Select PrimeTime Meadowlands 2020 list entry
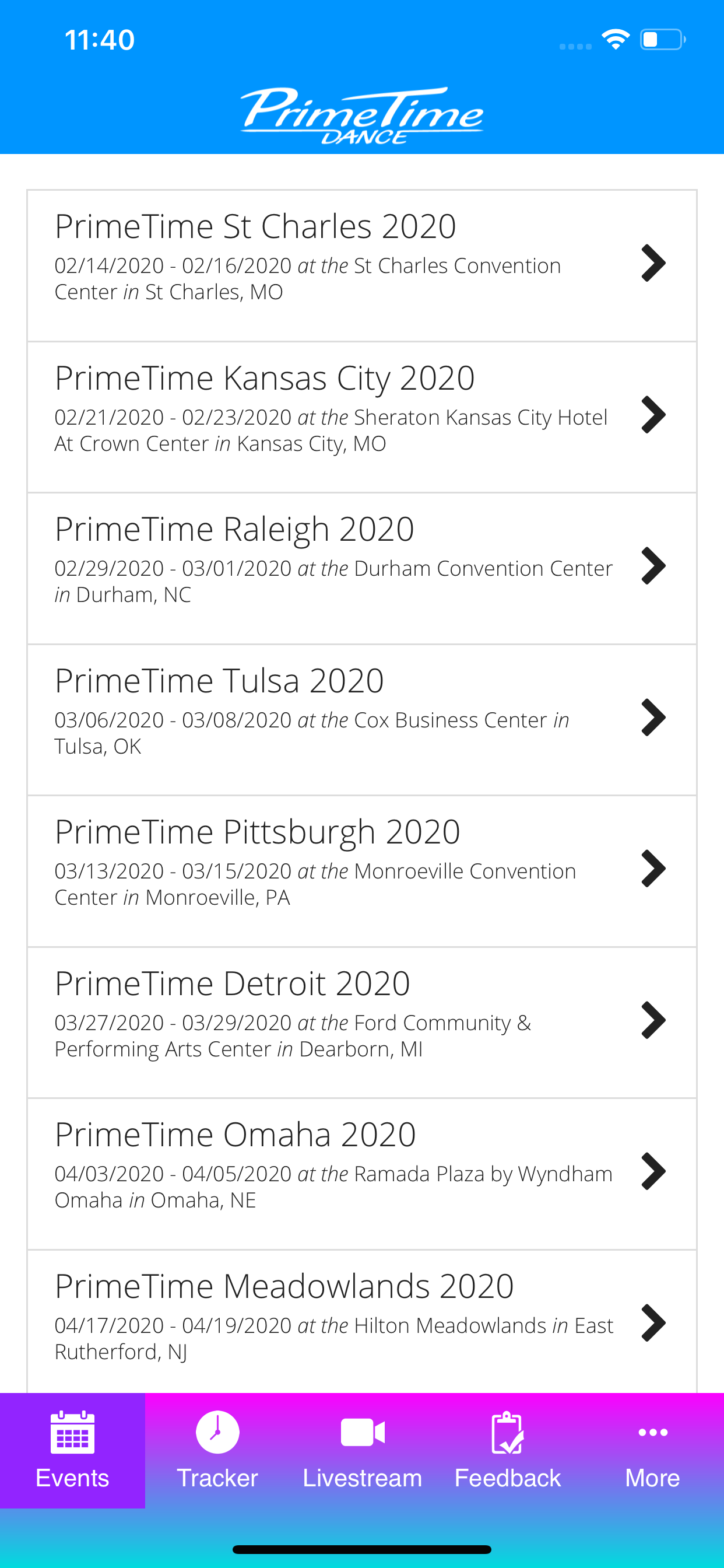This screenshot has height=1568, width=724. pyautogui.click(x=362, y=1321)
